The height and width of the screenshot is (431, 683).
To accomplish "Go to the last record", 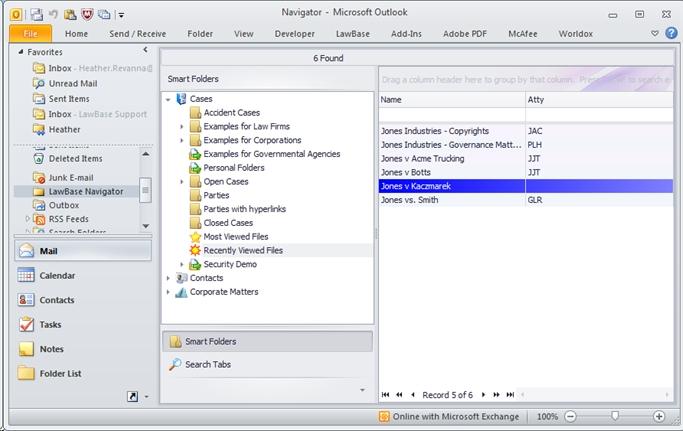I will click(510, 395).
